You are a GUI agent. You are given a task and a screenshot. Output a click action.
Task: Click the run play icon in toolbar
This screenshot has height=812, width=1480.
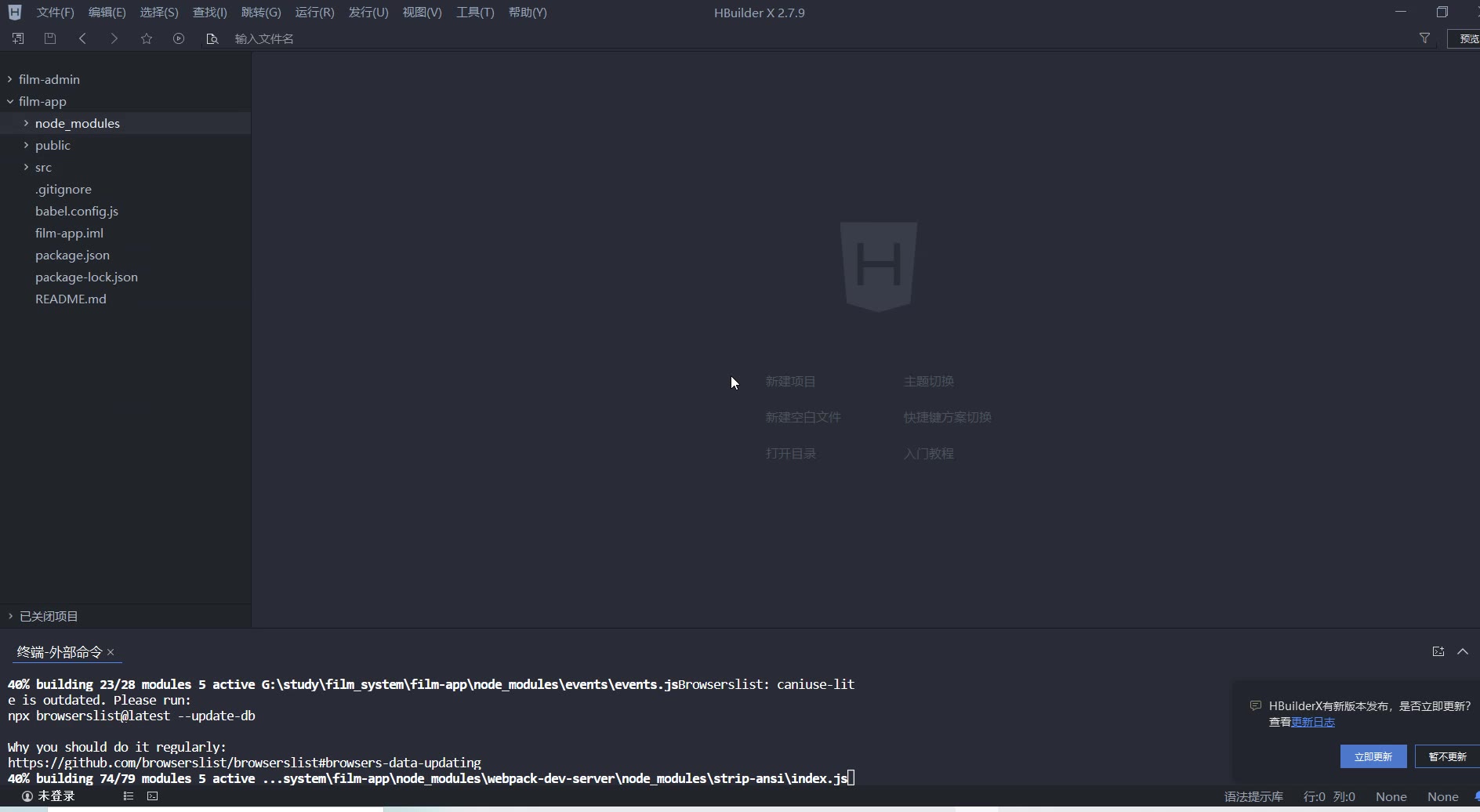tap(179, 38)
